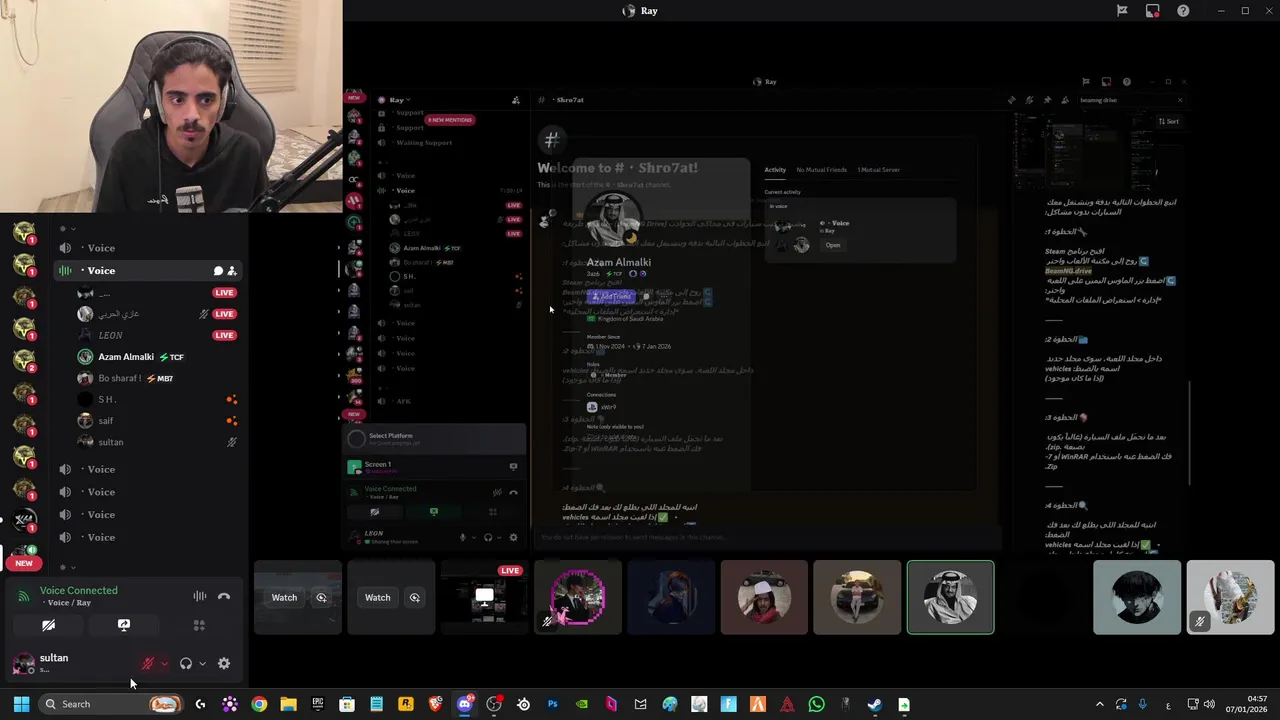Open the XM server icon in sidebar

pyautogui.click(x=24, y=522)
